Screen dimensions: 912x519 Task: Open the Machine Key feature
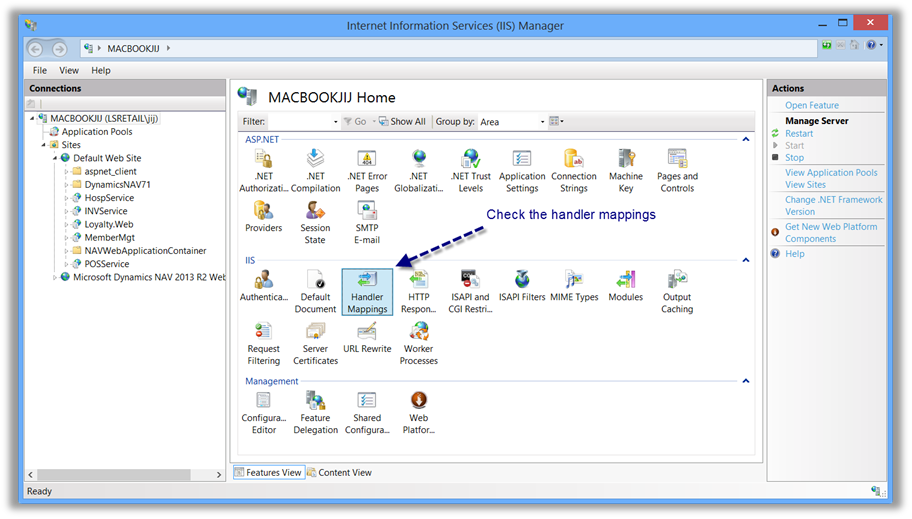626,170
